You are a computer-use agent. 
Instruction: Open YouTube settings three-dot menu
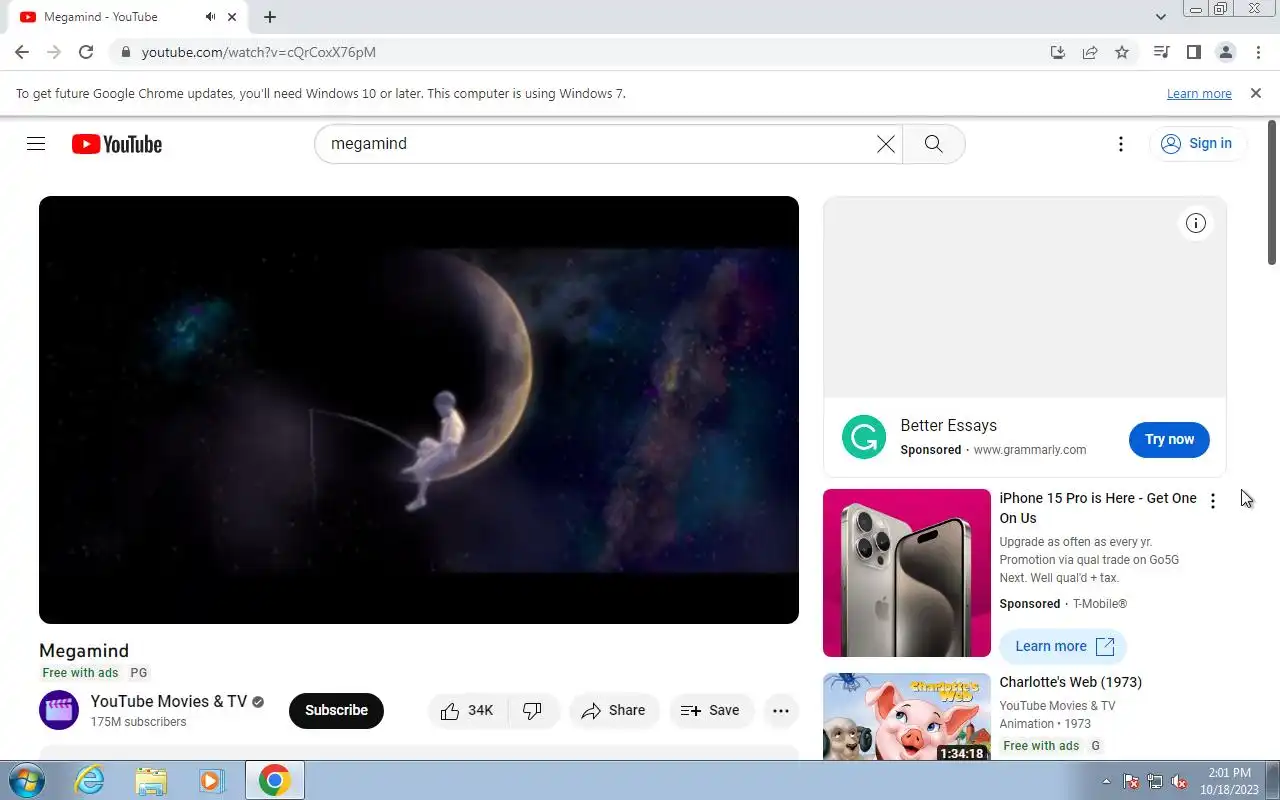[x=1121, y=144]
